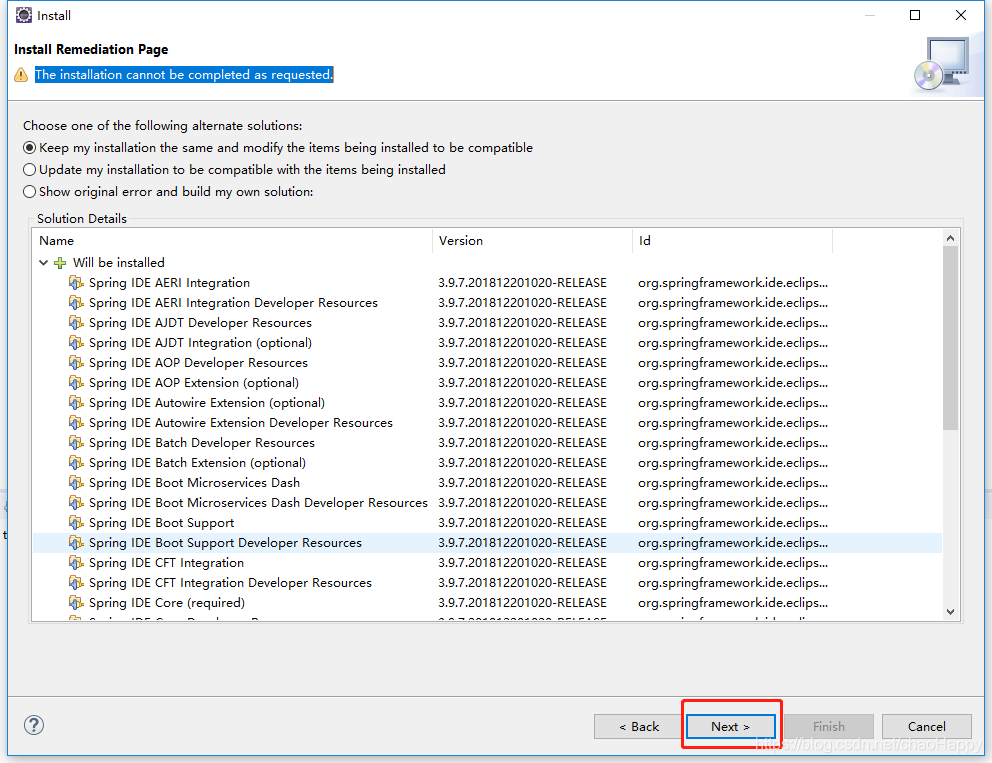992x763 pixels.
Task: Click icon beside Spring IDE Core (required)
Action: pyautogui.click(x=76, y=603)
